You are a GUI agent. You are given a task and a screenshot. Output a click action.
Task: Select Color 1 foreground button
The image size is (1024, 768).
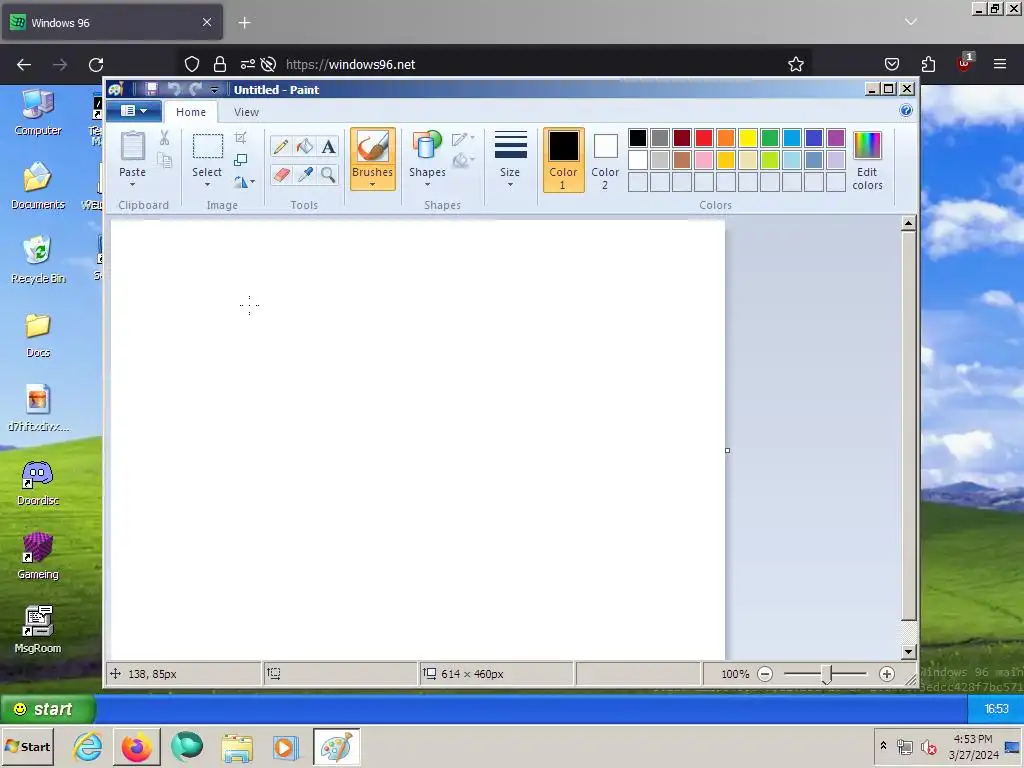(563, 160)
